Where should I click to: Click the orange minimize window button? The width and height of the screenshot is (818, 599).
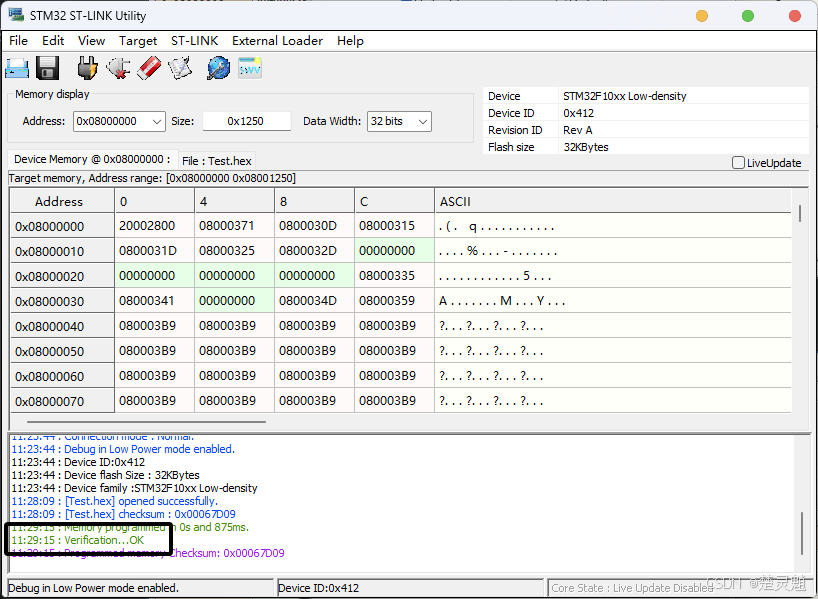point(702,16)
